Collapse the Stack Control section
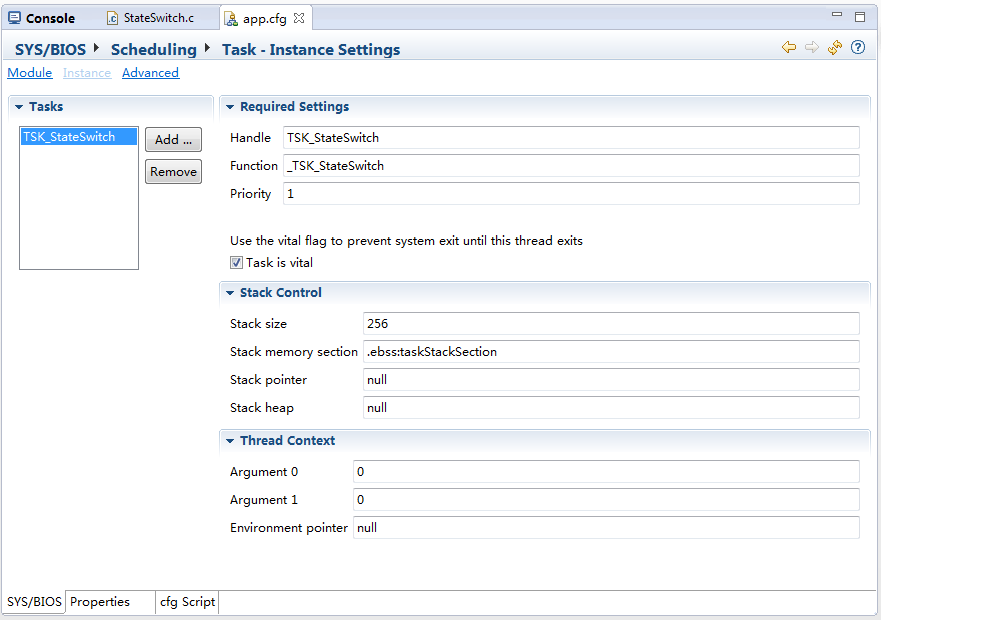 pyautogui.click(x=230, y=293)
